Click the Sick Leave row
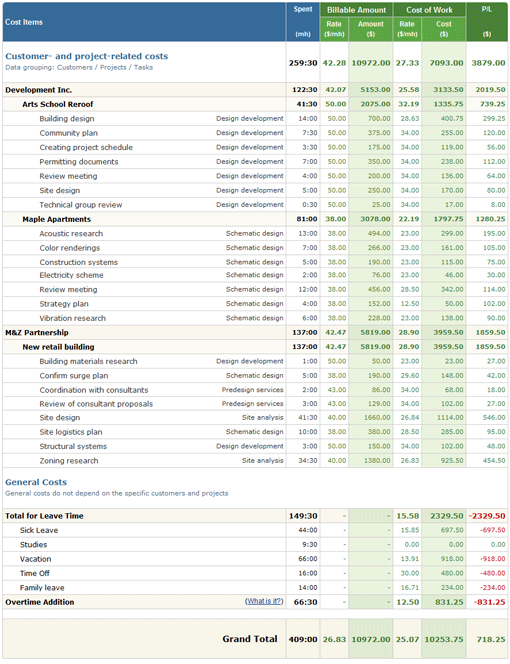This screenshot has height=664, width=510. [x=255, y=530]
